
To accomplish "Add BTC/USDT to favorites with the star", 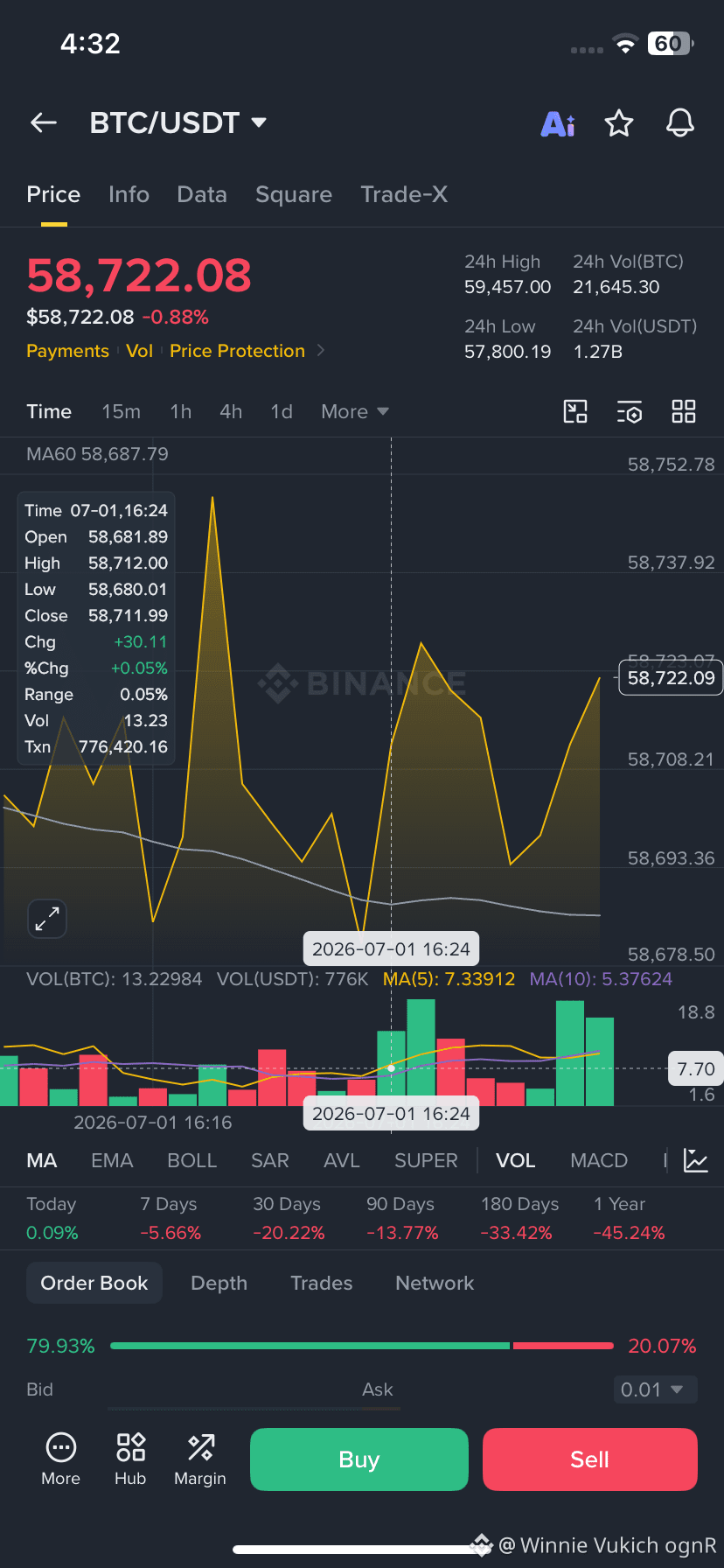I will (x=619, y=123).
